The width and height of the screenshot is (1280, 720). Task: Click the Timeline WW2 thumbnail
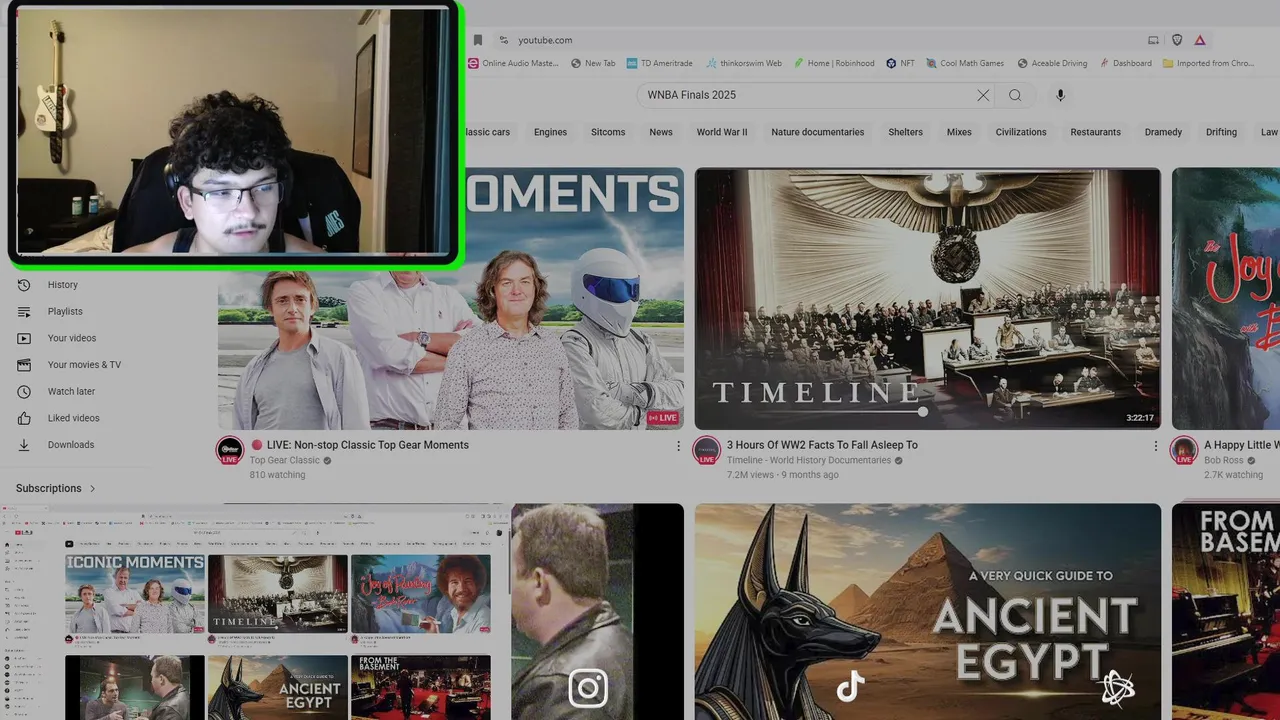click(928, 298)
